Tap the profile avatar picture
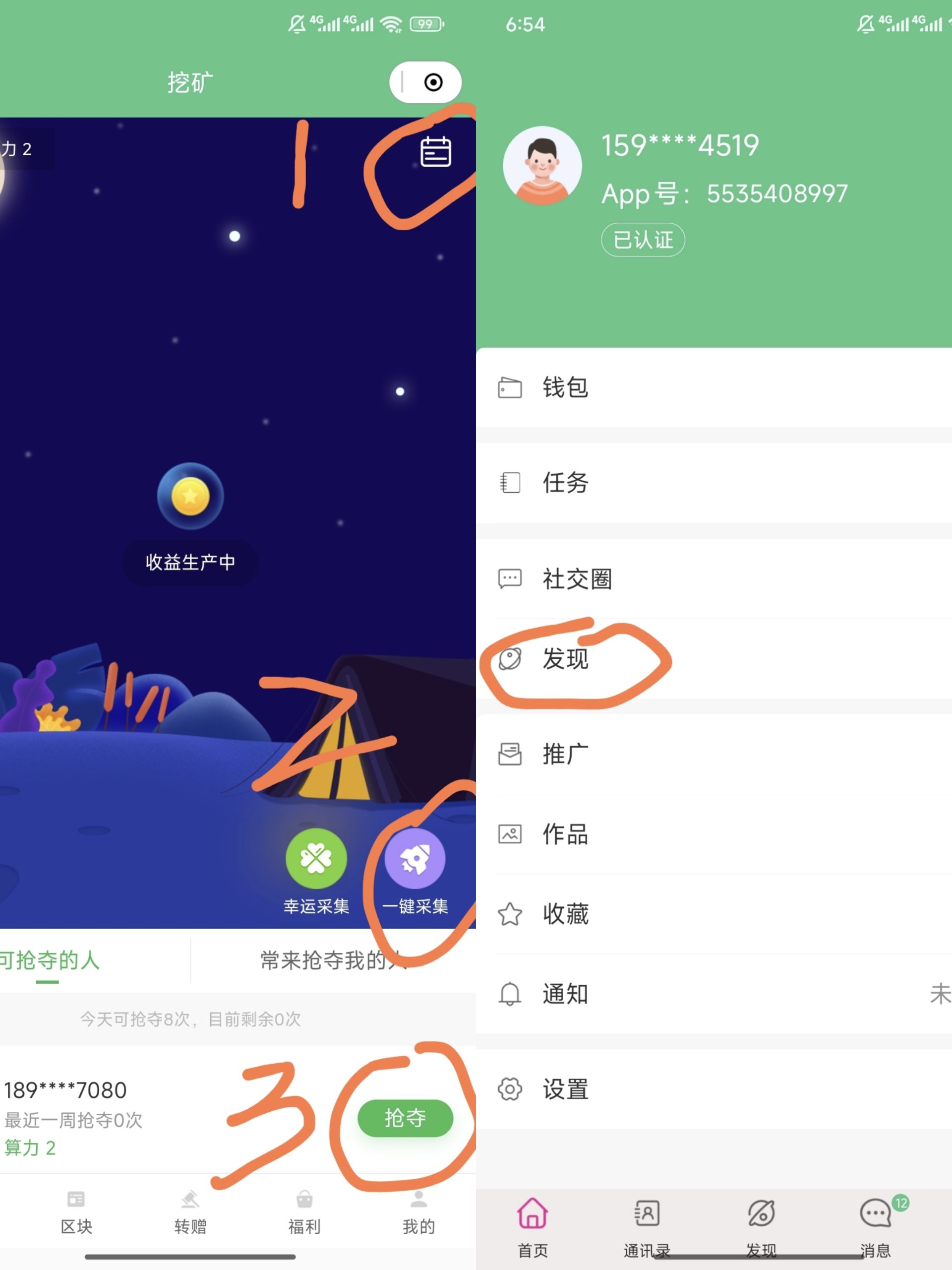This screenshot has height=1270, width=952. click(x=542, y=166)
